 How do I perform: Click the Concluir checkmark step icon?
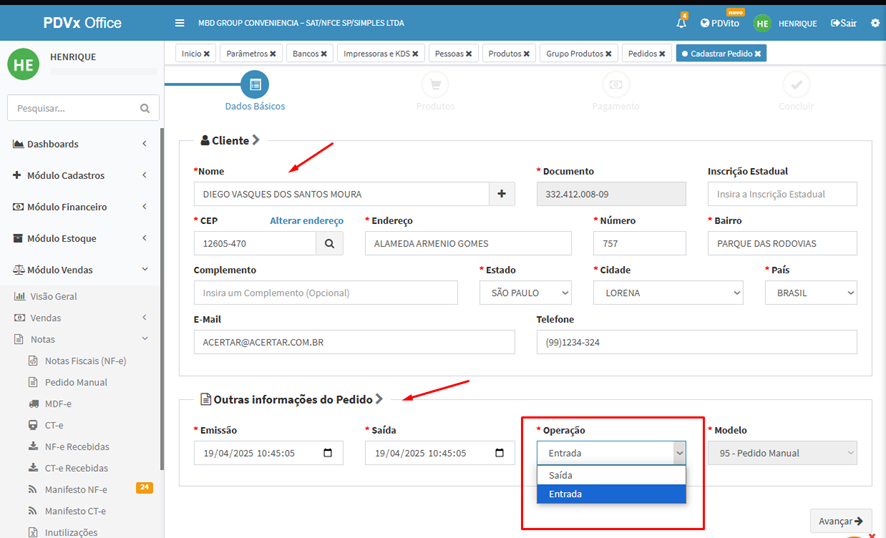tap(796, 85)
